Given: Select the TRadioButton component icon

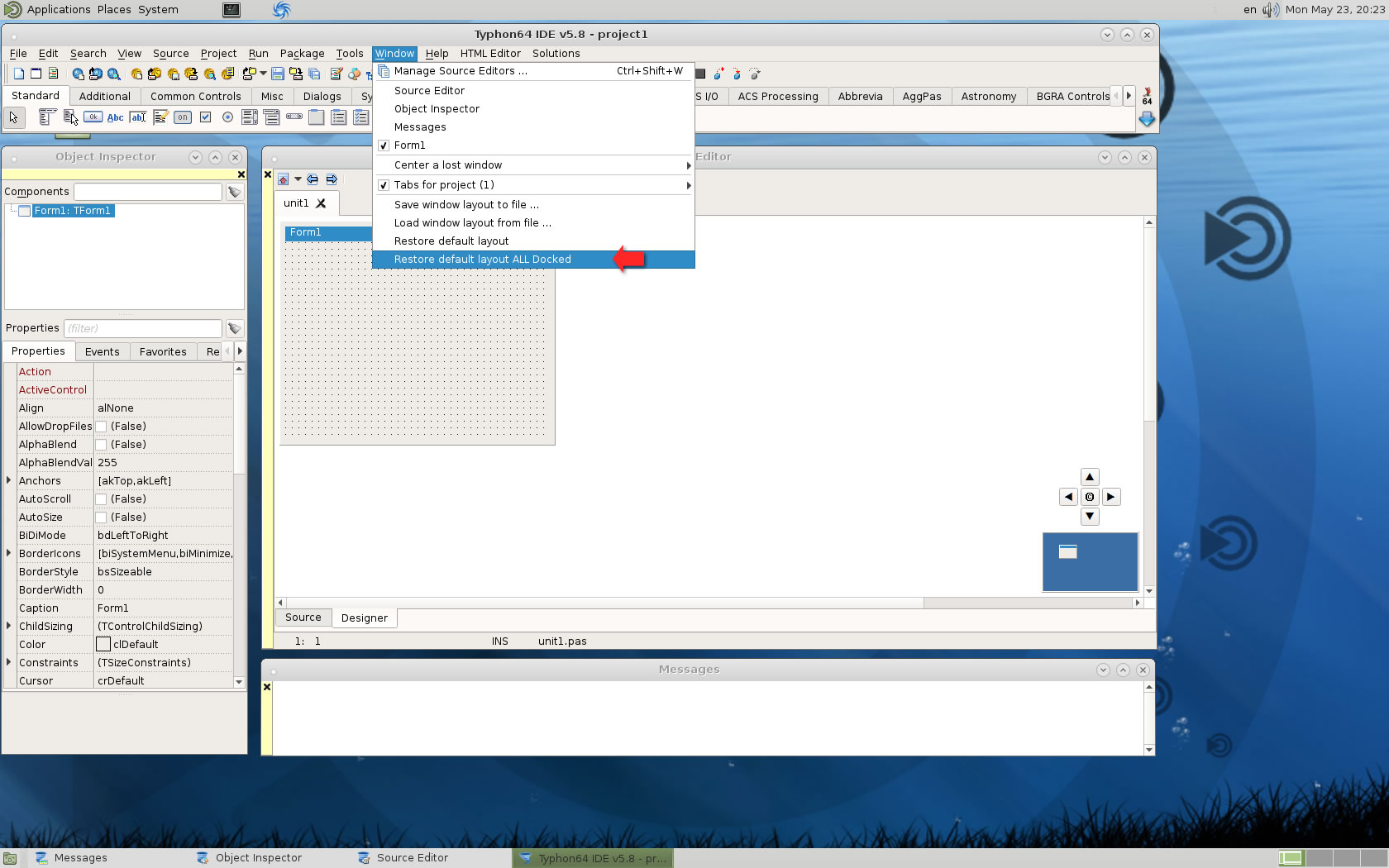Looking at the screenshot, I should coord(227,117).
